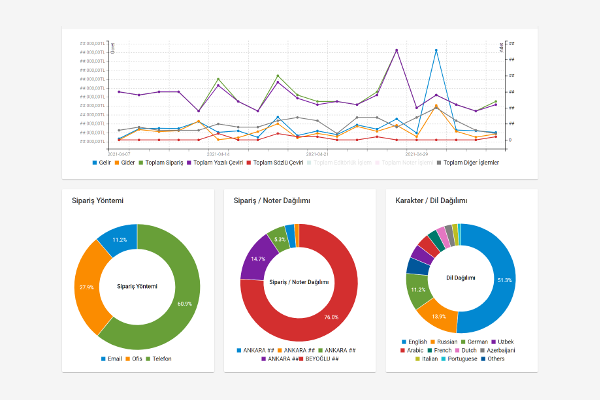The image size is (600, 400).
Task: Click the blue 11.2% Email donut segment
Action: point(120,240)
